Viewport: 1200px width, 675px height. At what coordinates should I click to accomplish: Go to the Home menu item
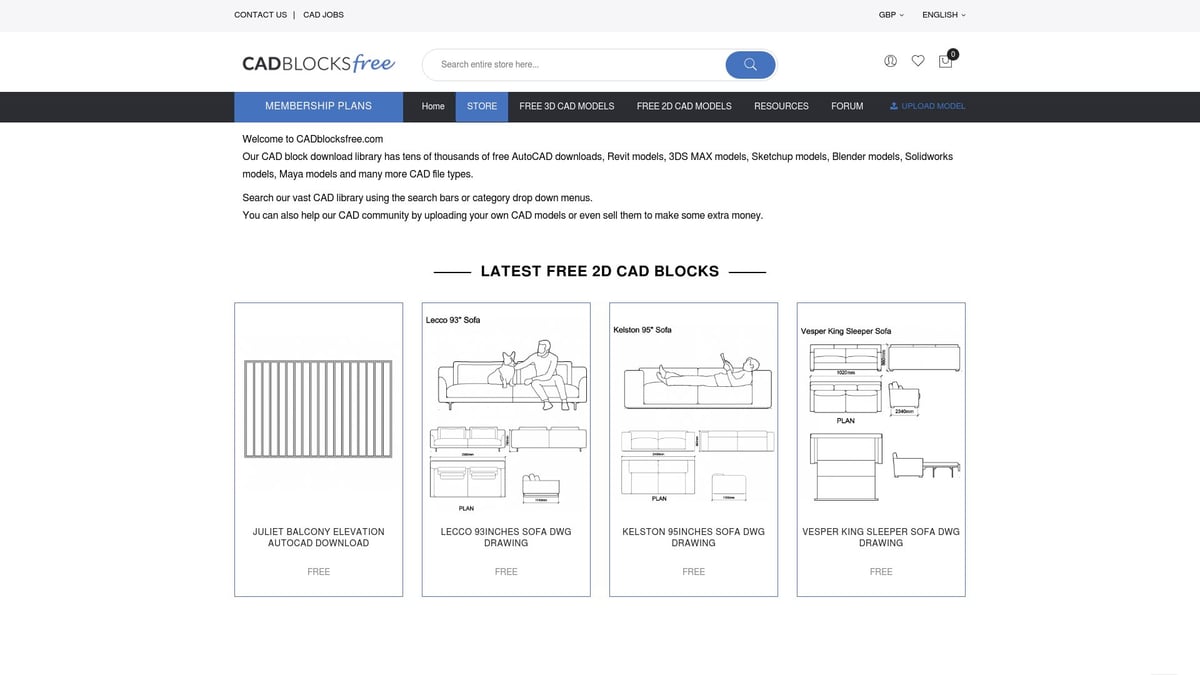click(433, 106)
